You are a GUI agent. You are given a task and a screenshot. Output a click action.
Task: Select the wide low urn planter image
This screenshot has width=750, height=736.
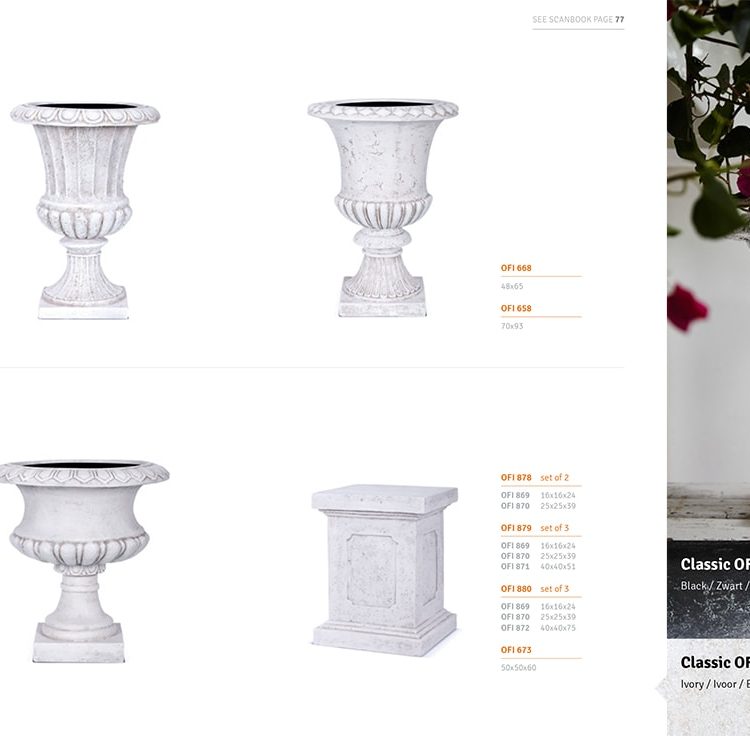(83, 561)
